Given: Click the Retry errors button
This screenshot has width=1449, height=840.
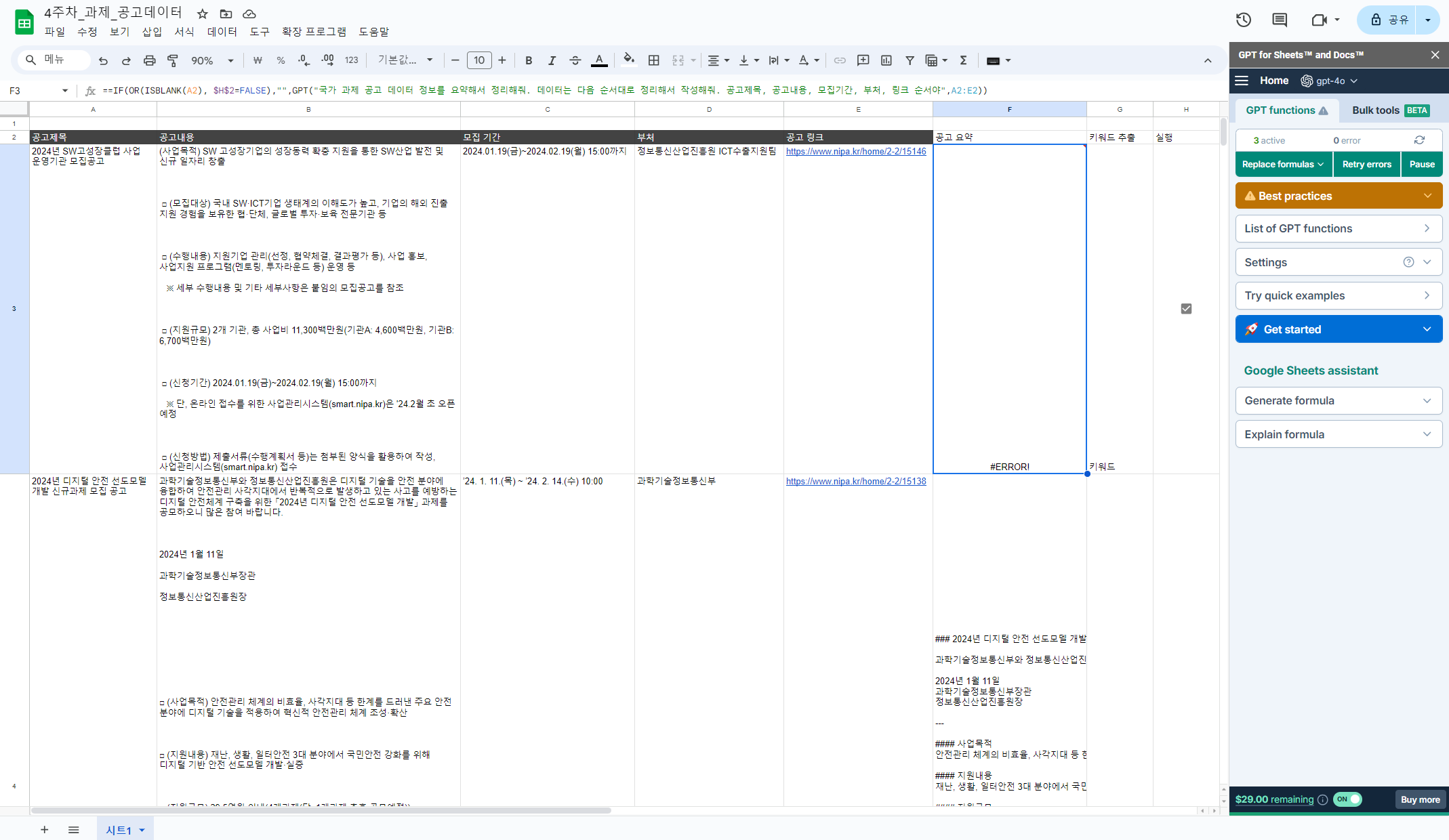Looking at the screenshot, I should [1366, 164].
